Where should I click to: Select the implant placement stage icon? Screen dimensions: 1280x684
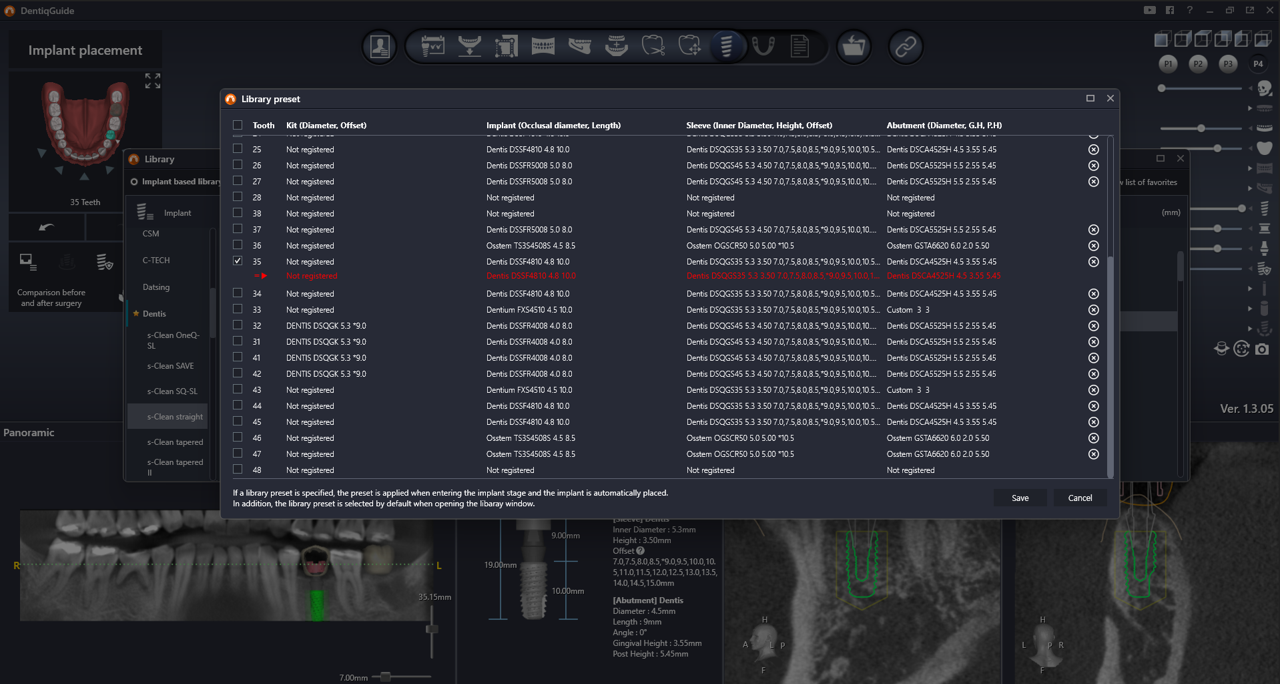pos(727,47)
